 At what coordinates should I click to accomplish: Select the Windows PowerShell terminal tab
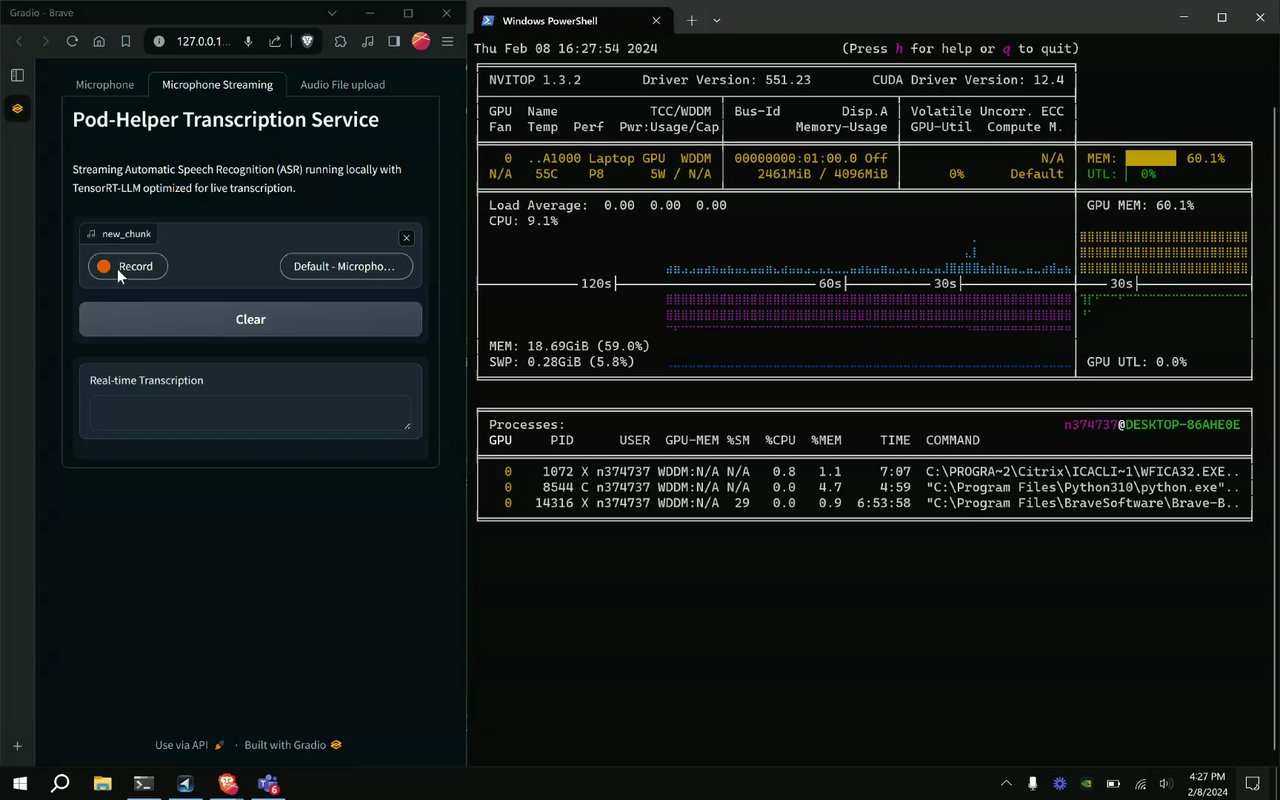(x=570, y=20)
